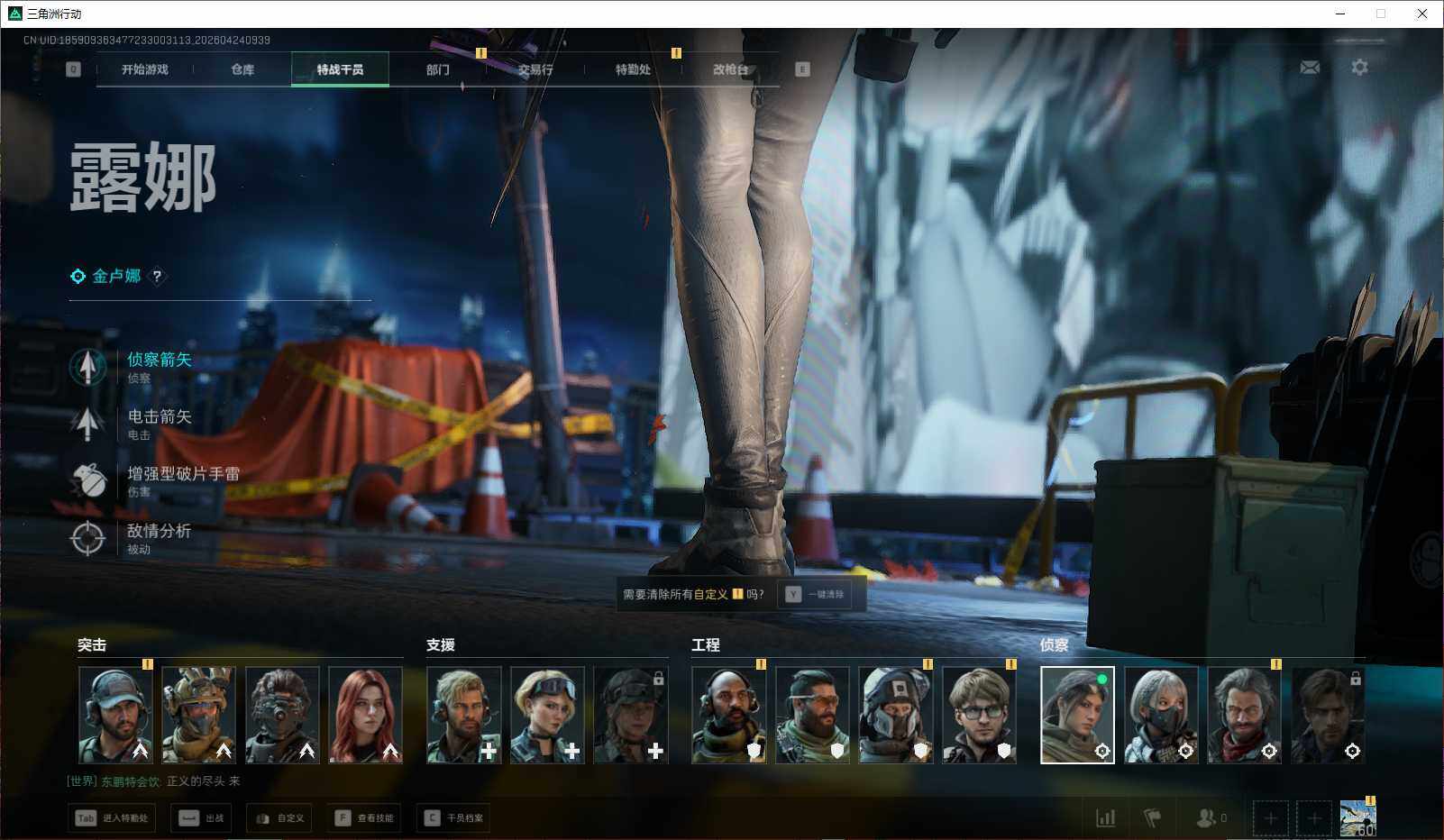Open the player avatar thumbnail showing 60
1444x840 pixels.
[1357, 818]
